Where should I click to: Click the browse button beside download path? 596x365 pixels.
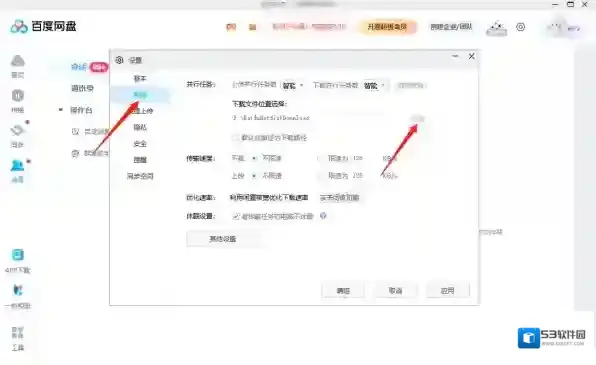pyautogui.click(x=418, y=119)
